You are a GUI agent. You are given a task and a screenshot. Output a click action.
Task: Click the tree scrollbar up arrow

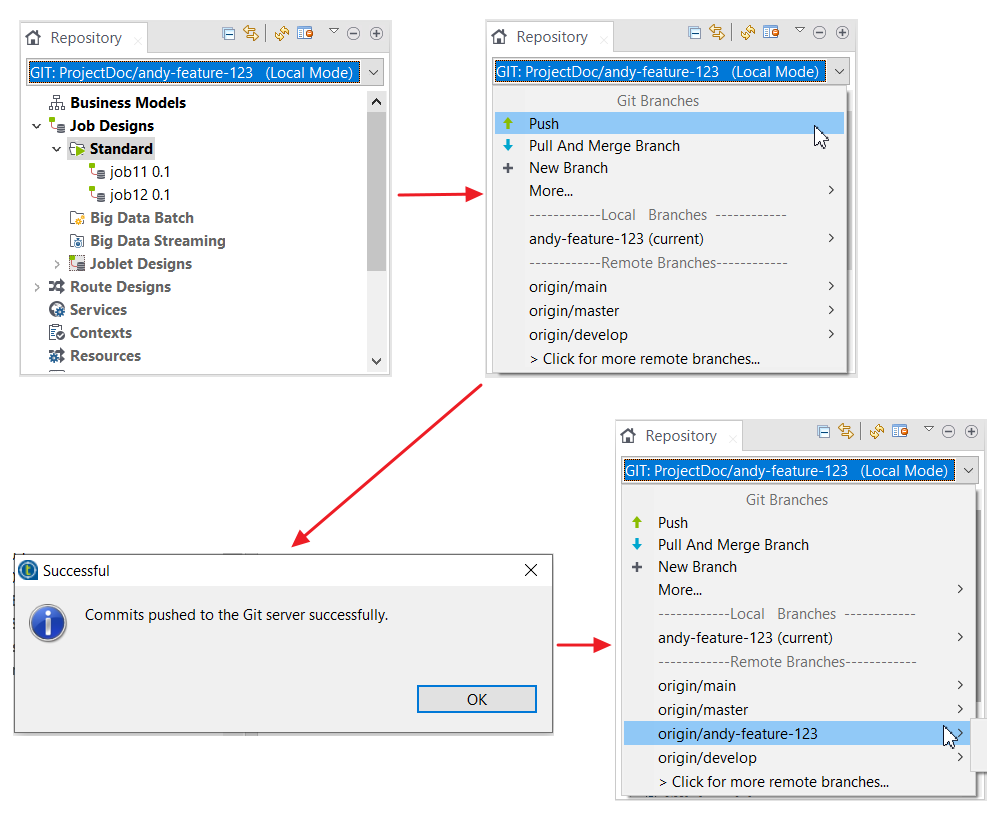(377, 102)
